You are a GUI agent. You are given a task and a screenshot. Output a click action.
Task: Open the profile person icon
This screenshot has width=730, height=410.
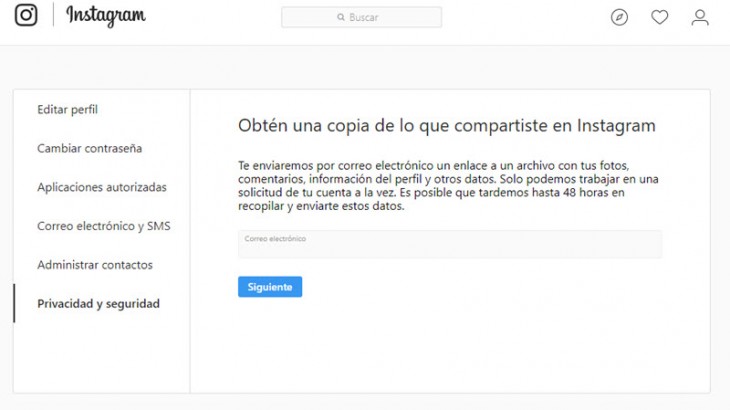point(700,17)
